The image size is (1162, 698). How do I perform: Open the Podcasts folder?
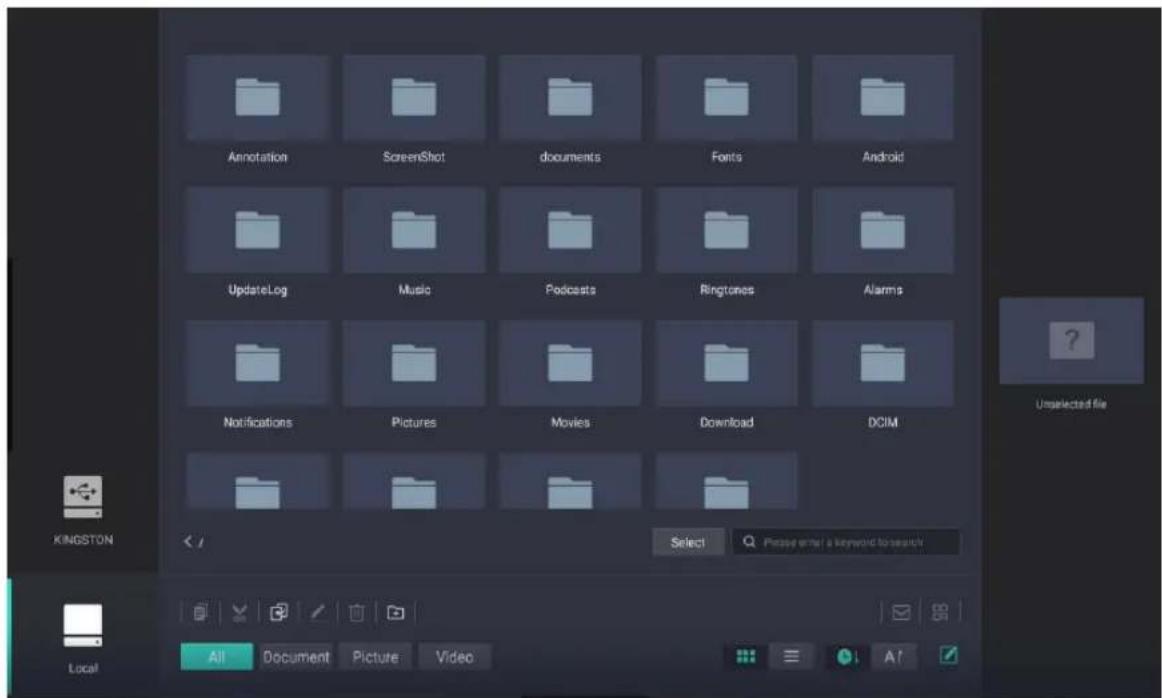tap(570, 242)
